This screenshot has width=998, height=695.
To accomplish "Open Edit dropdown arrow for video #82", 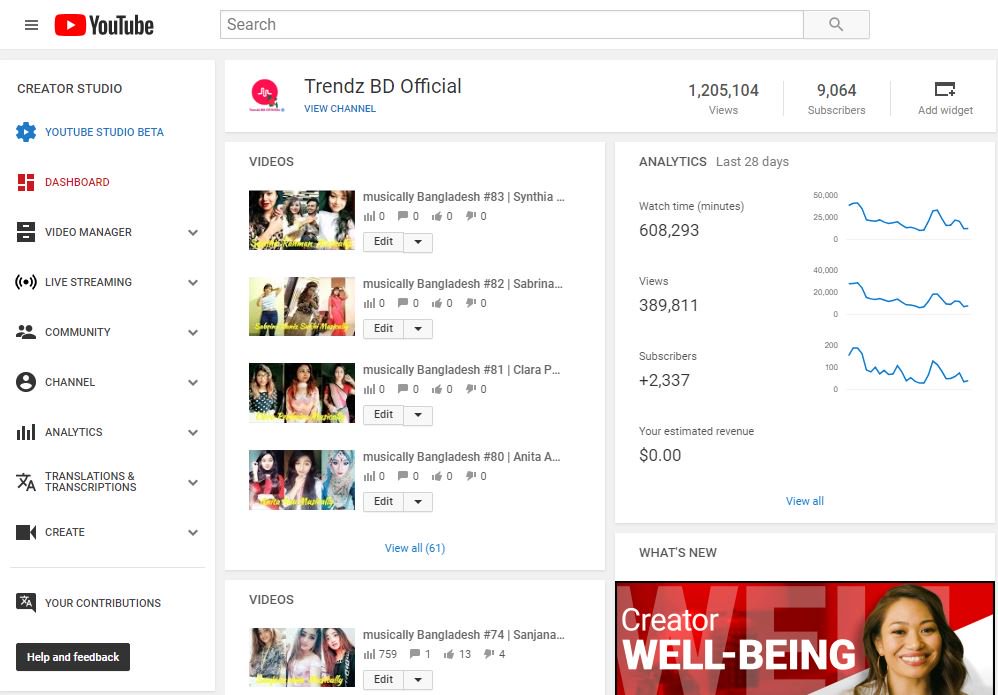I will [x=418, y=329].
